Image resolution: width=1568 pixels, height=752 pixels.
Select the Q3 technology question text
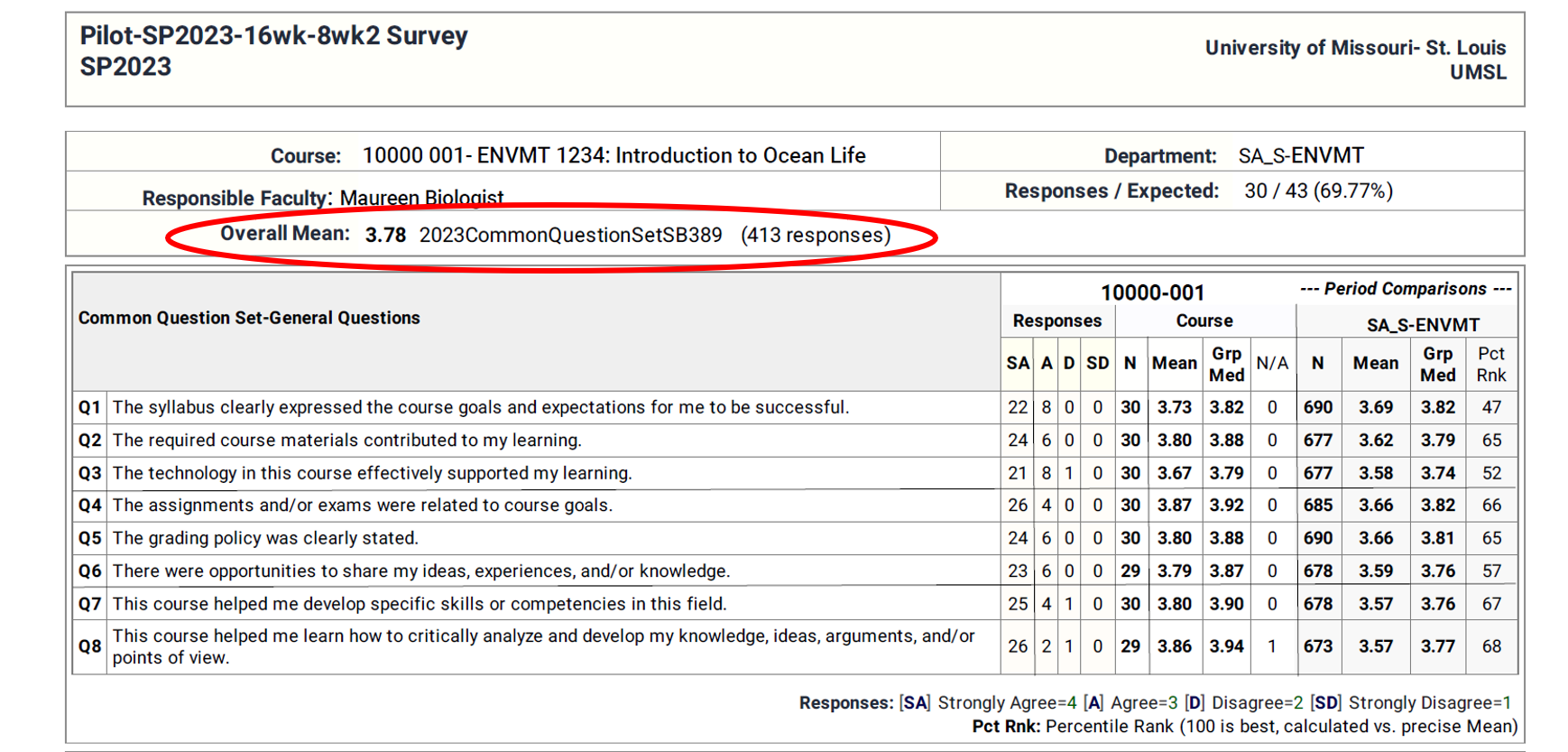point(372,473)
